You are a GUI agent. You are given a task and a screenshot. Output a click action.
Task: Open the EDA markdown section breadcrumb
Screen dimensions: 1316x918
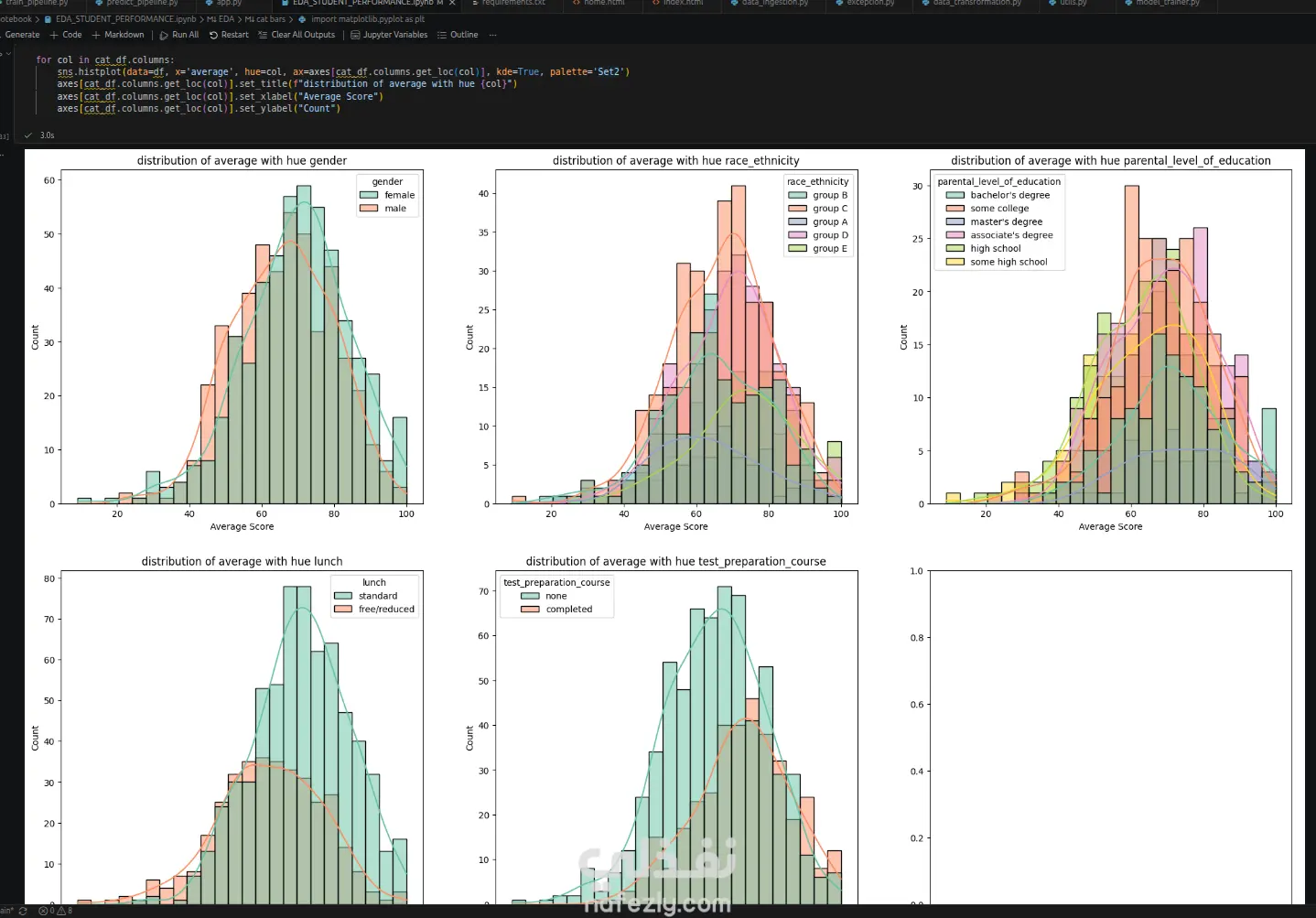click(x=220, y=19)
